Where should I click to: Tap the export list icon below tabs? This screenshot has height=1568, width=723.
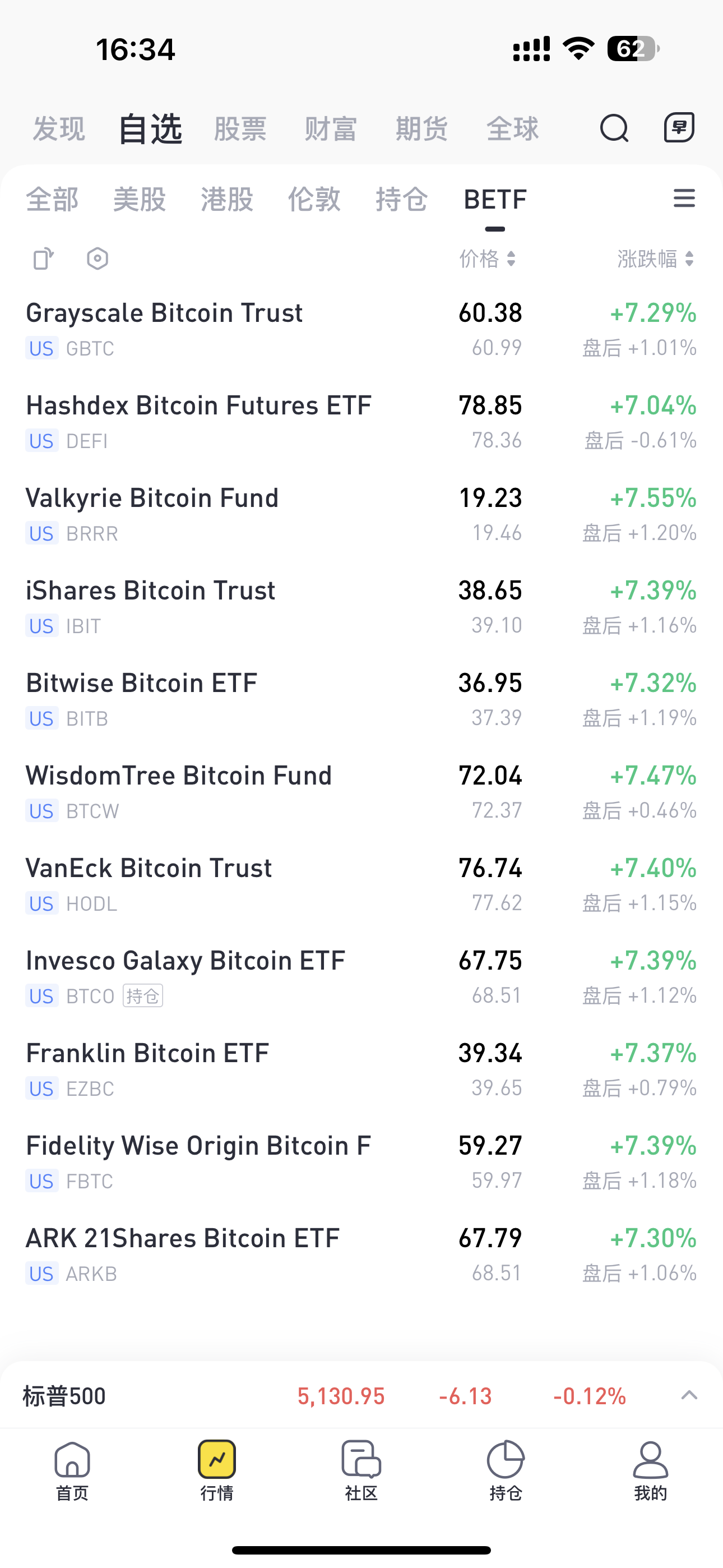coord(43,259)
